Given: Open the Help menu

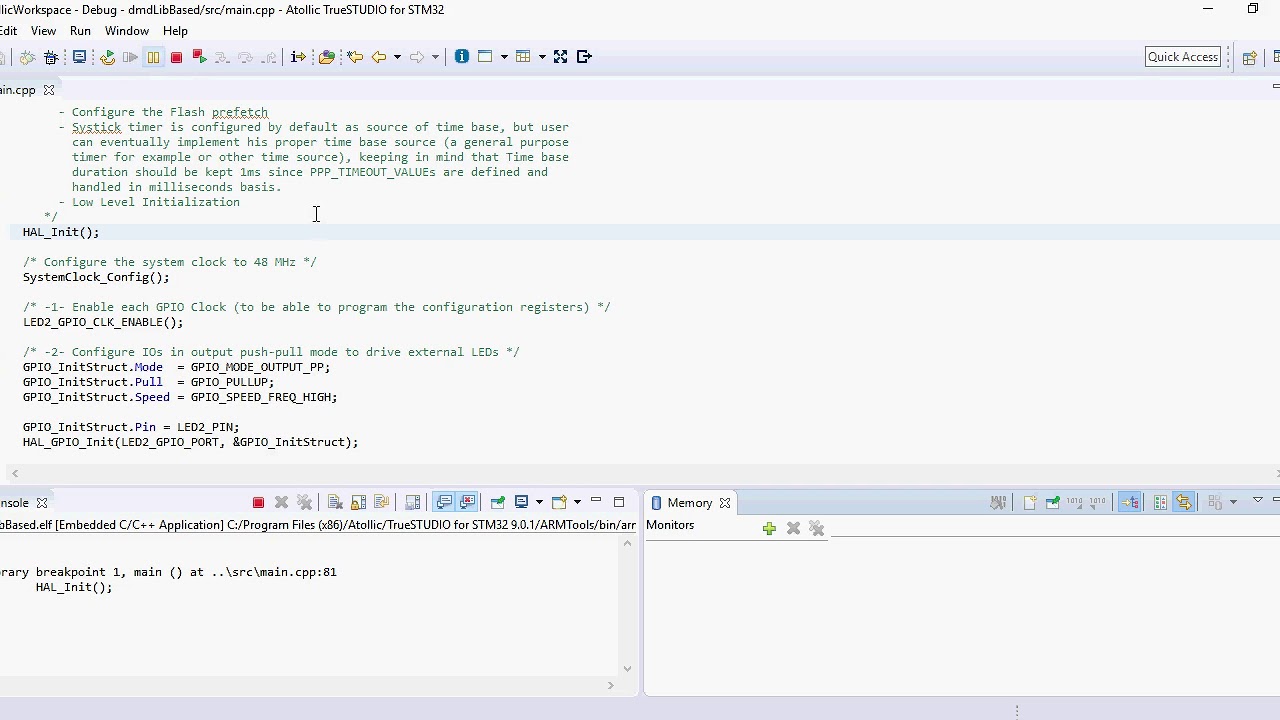Looking at the screenshot, I should pyautogui.click(x=175, y=31).
